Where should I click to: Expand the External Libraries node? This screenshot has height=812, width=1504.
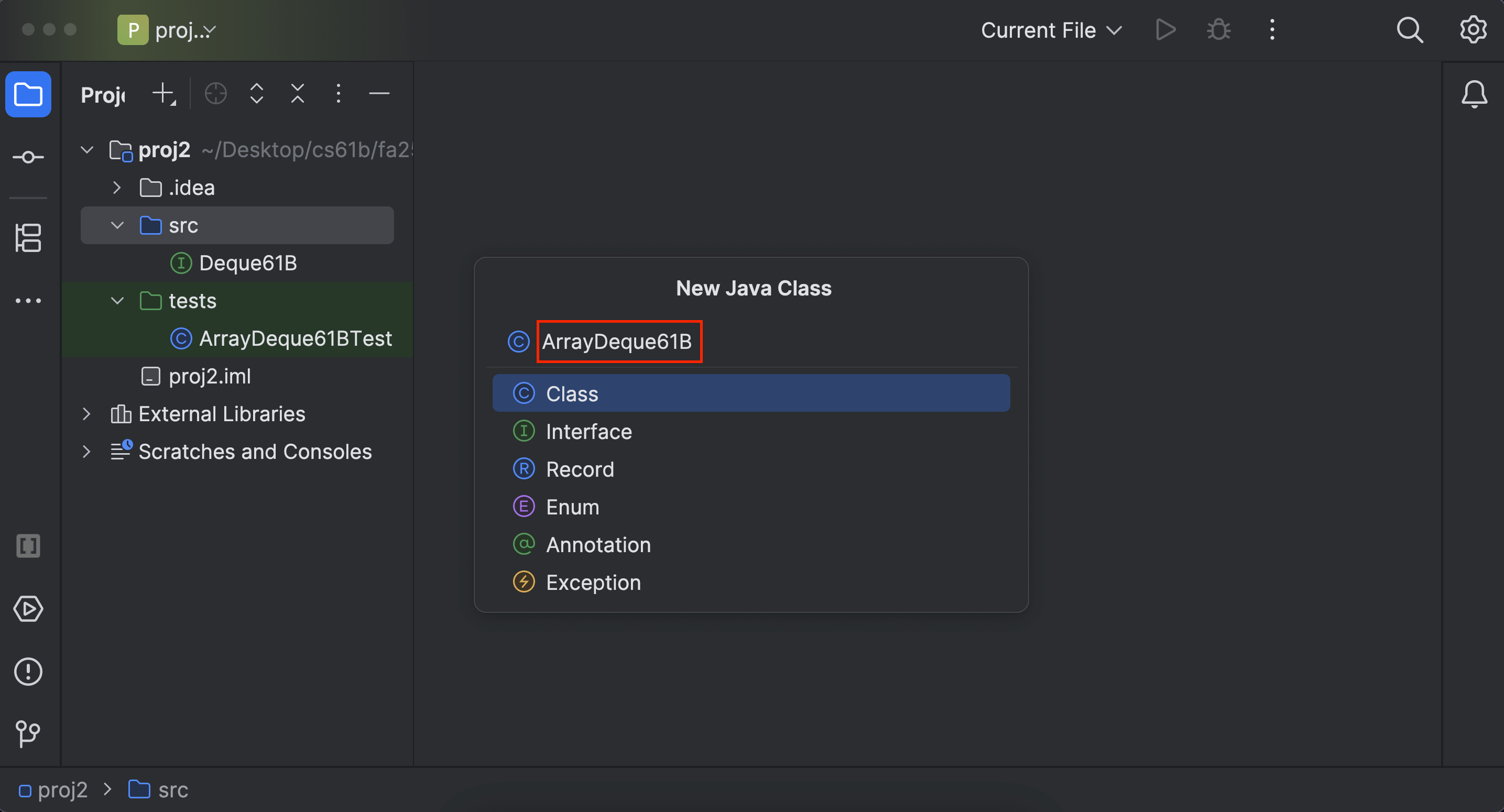pos(86,414)
